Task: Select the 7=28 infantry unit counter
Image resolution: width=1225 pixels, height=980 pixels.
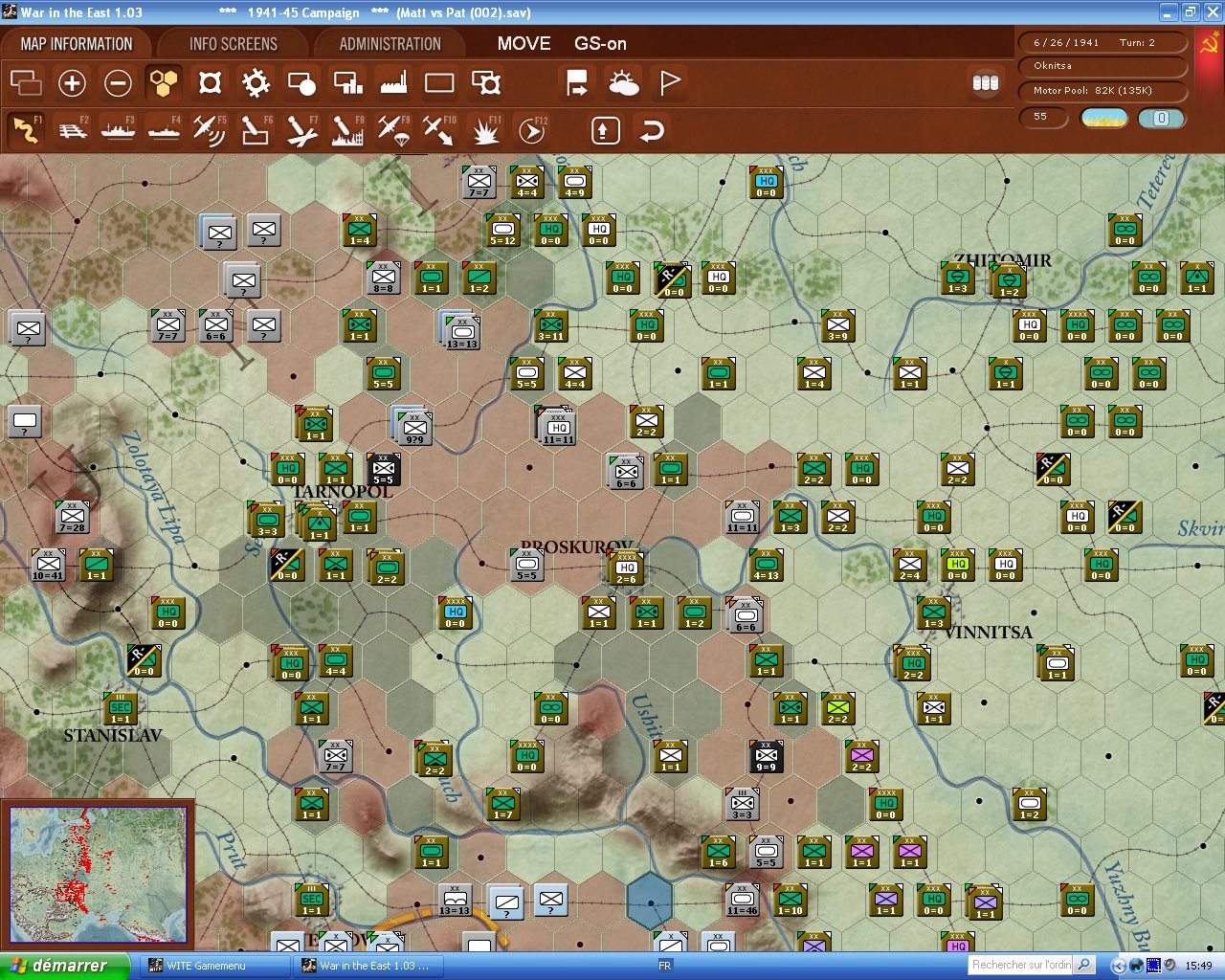Action: (73, 517)
